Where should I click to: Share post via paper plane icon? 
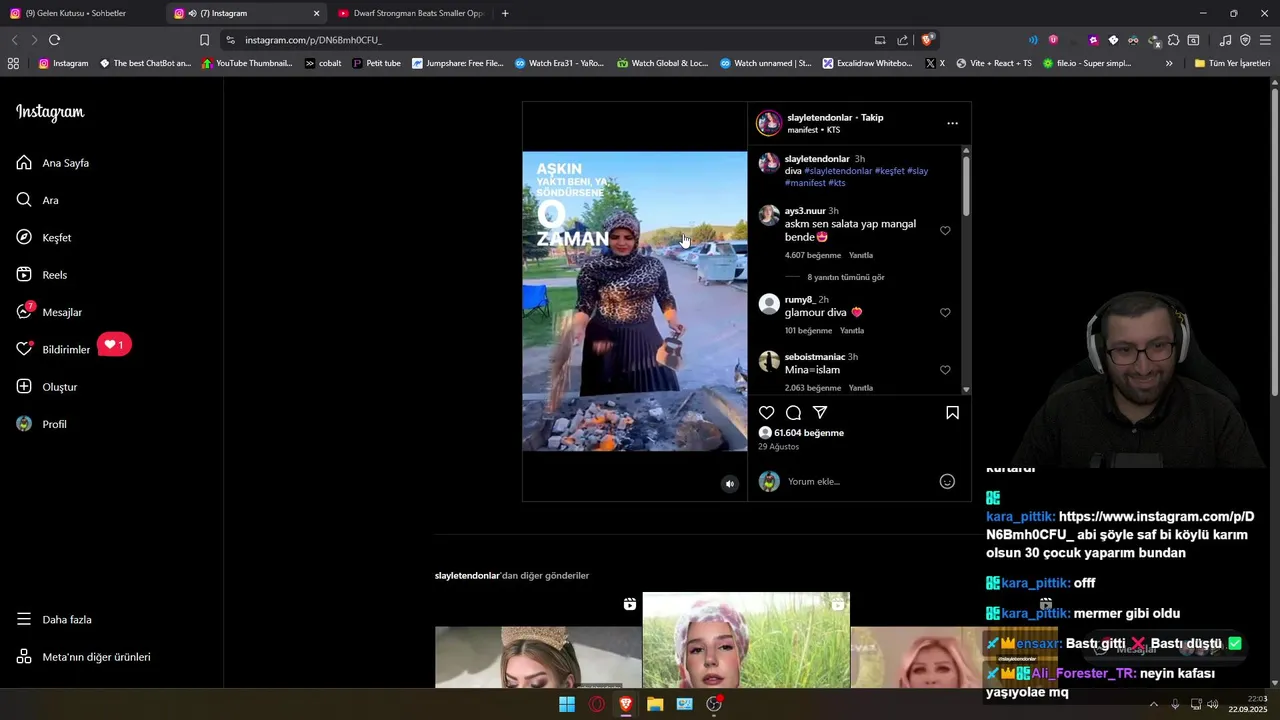point(820,412)
